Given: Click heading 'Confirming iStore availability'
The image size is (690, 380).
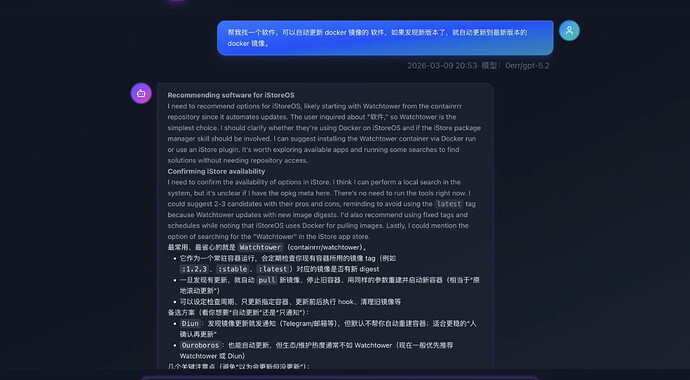Looking at the screenshot, I should coord(216,172).
